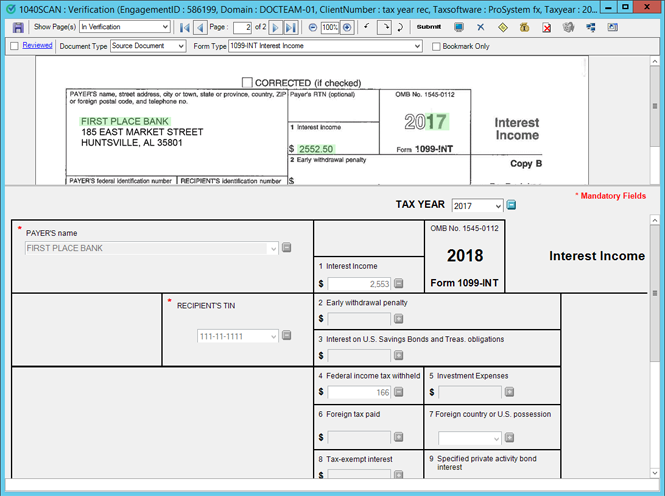Click the Savings Bonds and Treas. obligations field

[x=359, y=355]
